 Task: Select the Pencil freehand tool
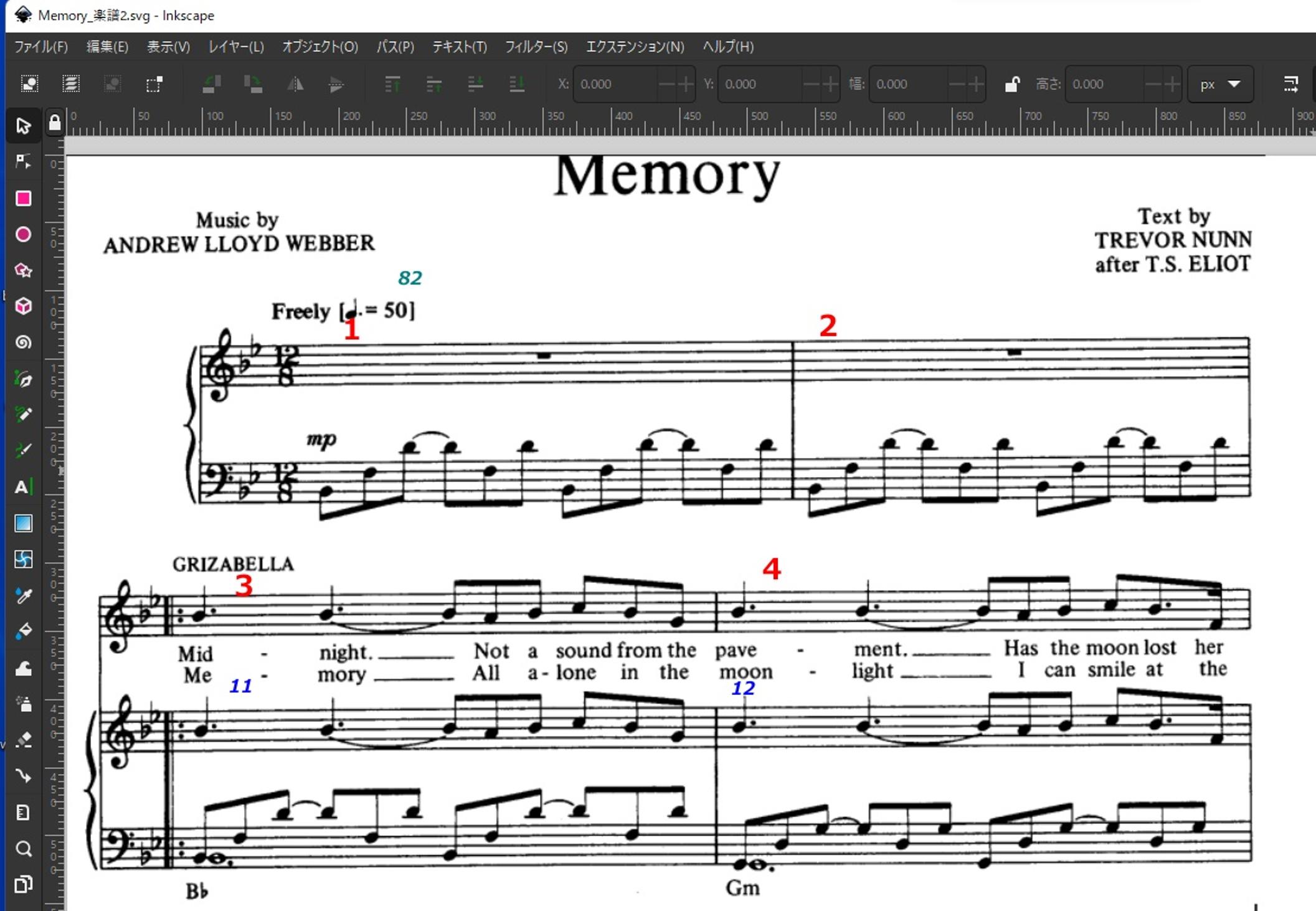coord(23,415)
